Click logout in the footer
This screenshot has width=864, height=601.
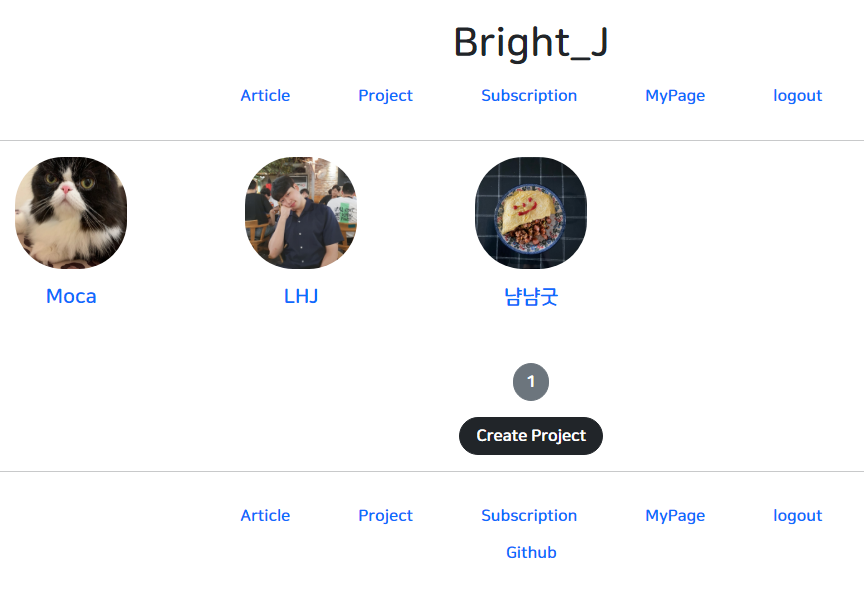click(x=797, y=515)
